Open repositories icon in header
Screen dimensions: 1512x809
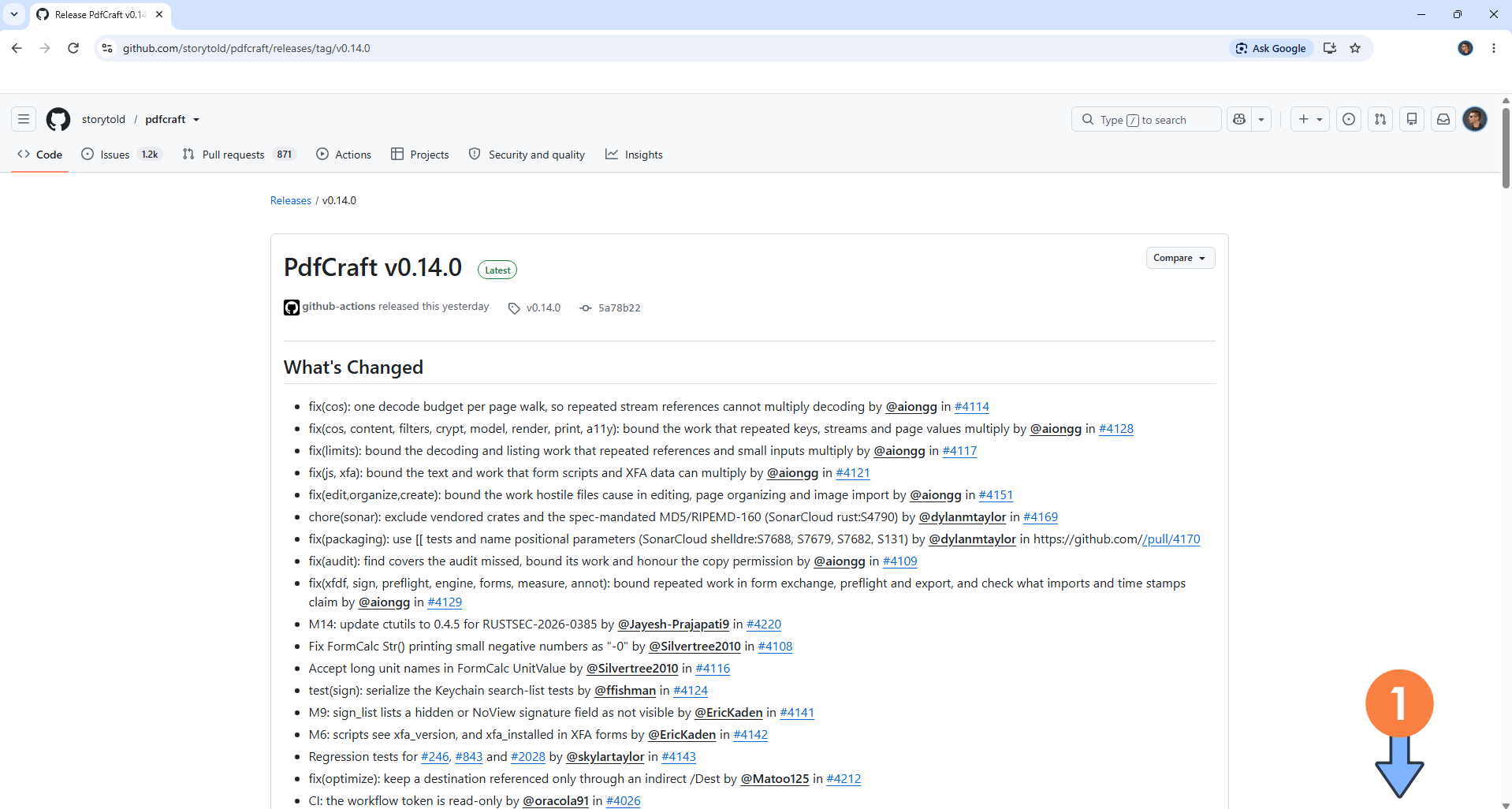click(1412, 119)
